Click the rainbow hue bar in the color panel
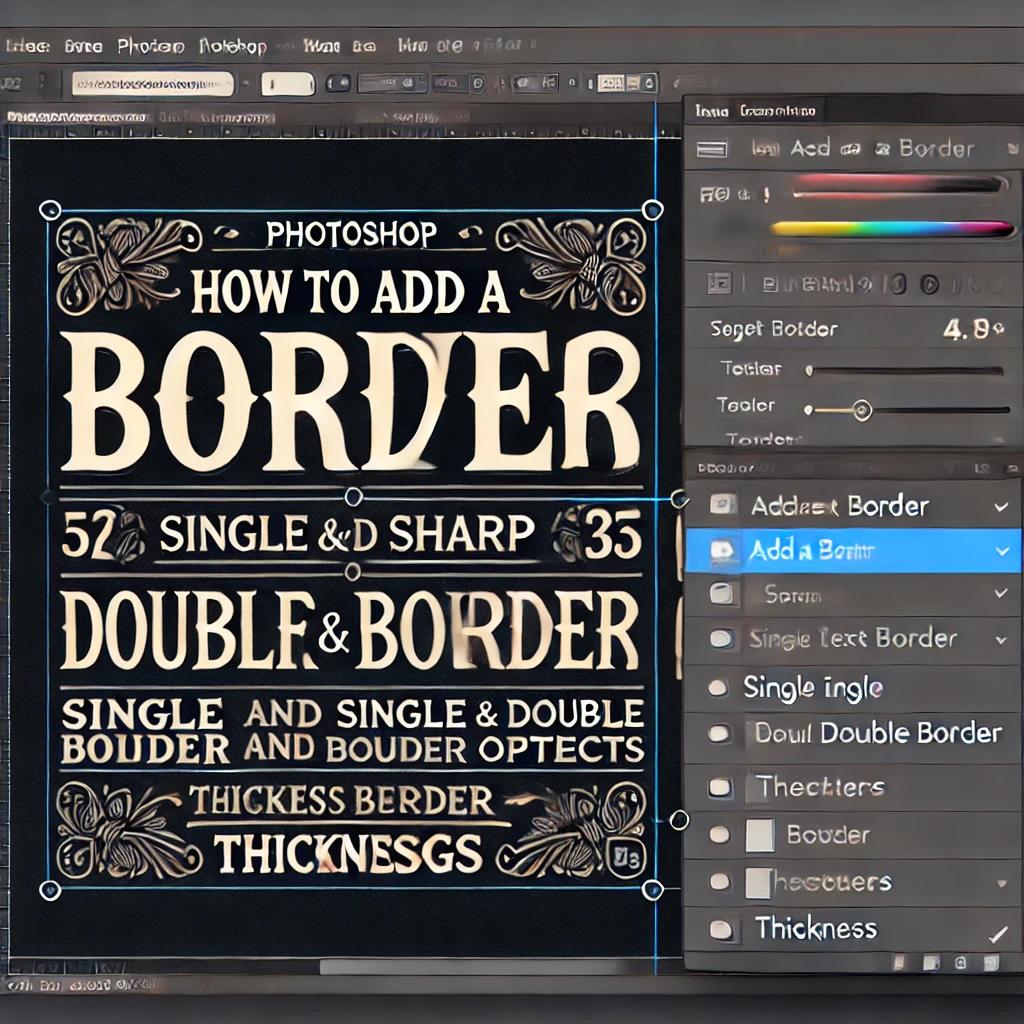Image resolution: width=1024 pixels, height=1024 pixels. click(x=891, y=229)
